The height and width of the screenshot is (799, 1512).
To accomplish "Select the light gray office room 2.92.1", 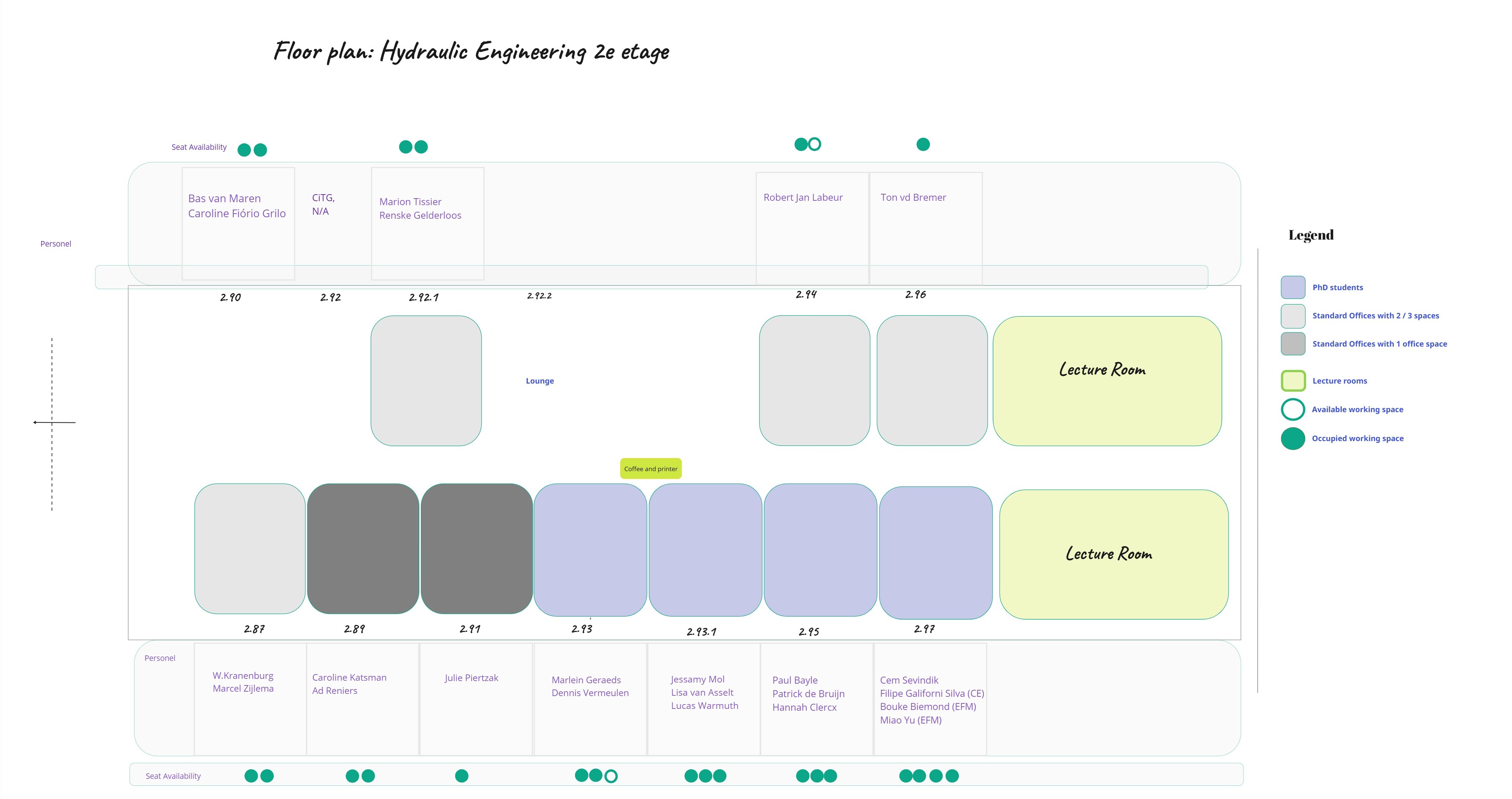I will 426,381.
